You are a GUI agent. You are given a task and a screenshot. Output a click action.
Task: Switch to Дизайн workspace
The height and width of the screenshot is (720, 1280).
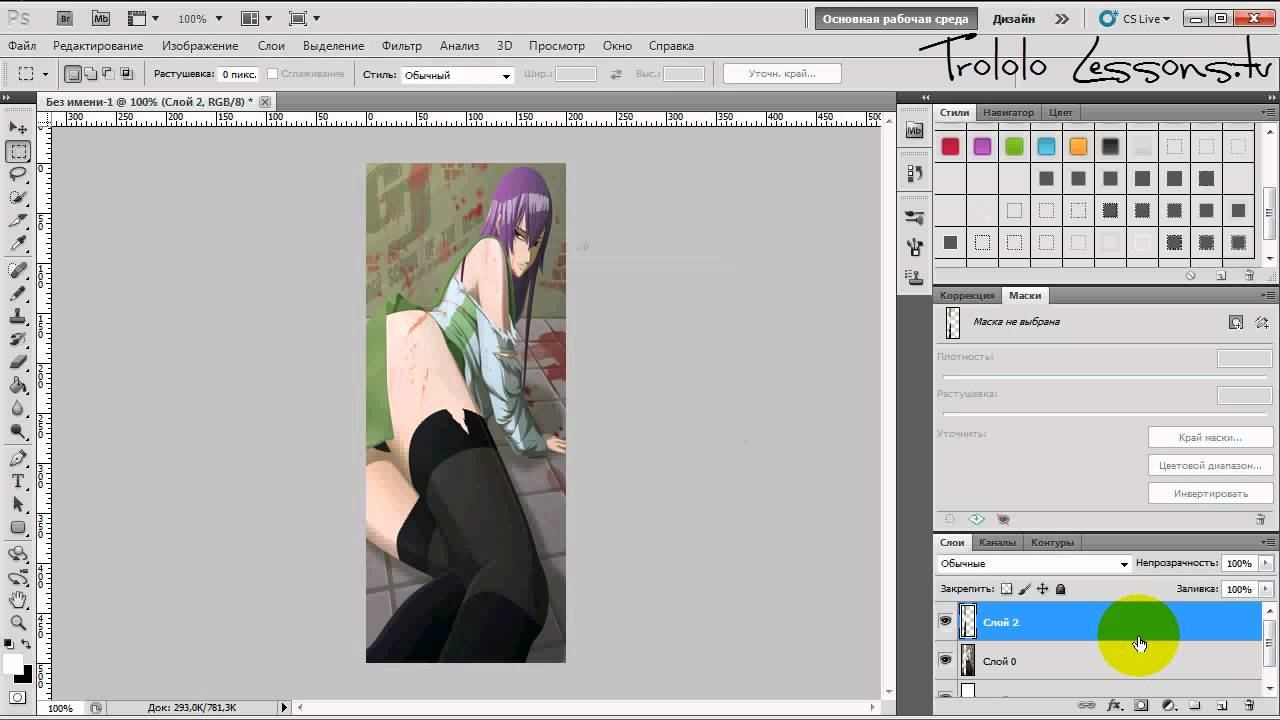pyautogui.click(x=1013, y=19)
